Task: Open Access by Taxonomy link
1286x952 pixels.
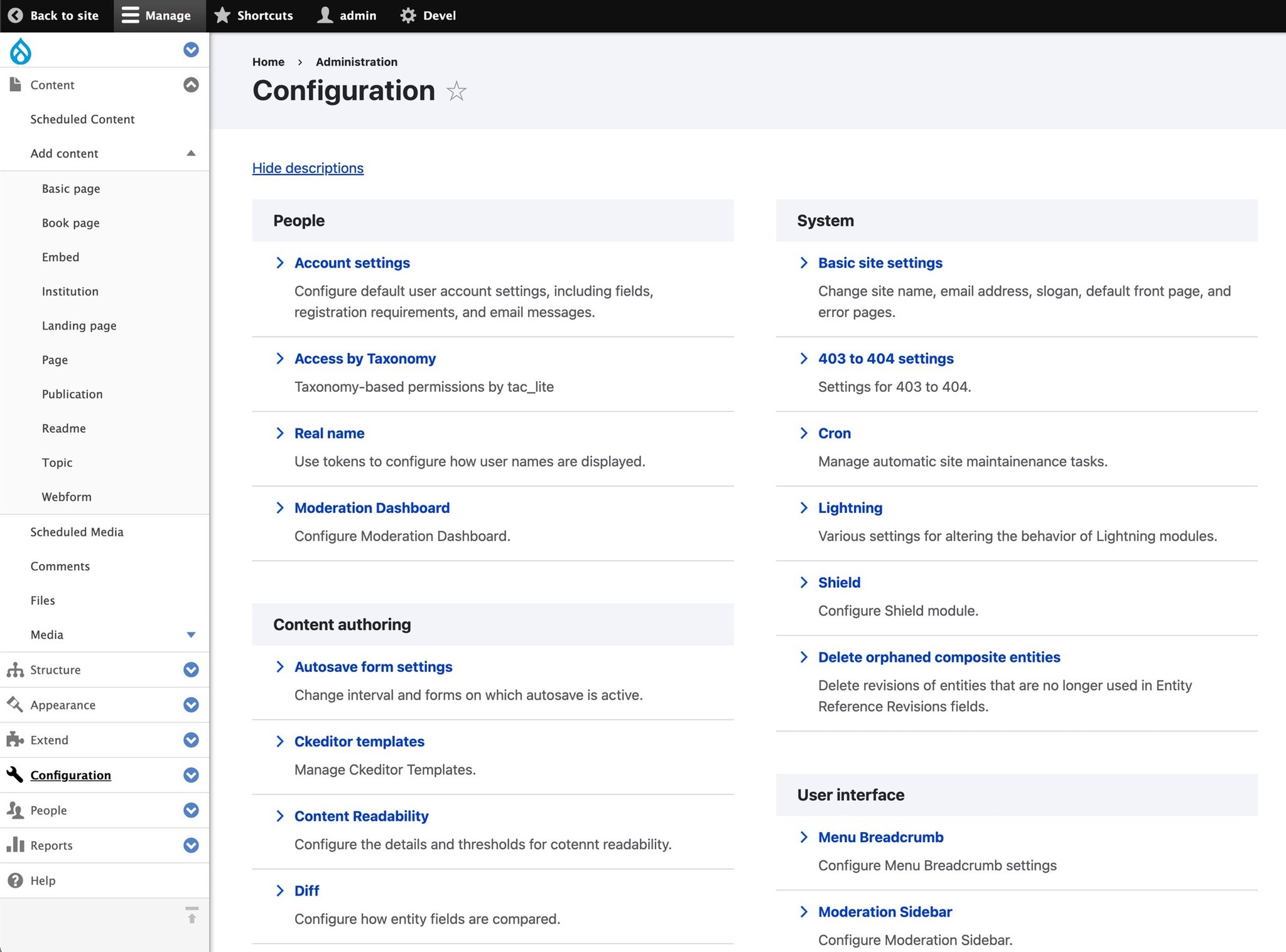Action: point(365,359)
